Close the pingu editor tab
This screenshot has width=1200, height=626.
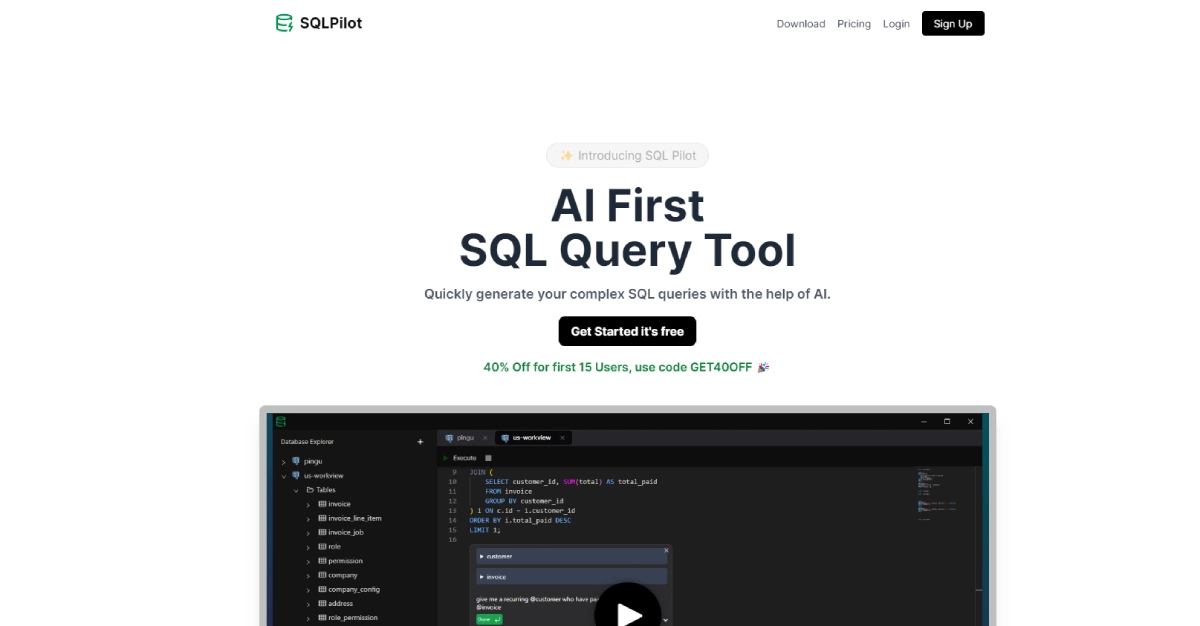(x=485, y=438)
